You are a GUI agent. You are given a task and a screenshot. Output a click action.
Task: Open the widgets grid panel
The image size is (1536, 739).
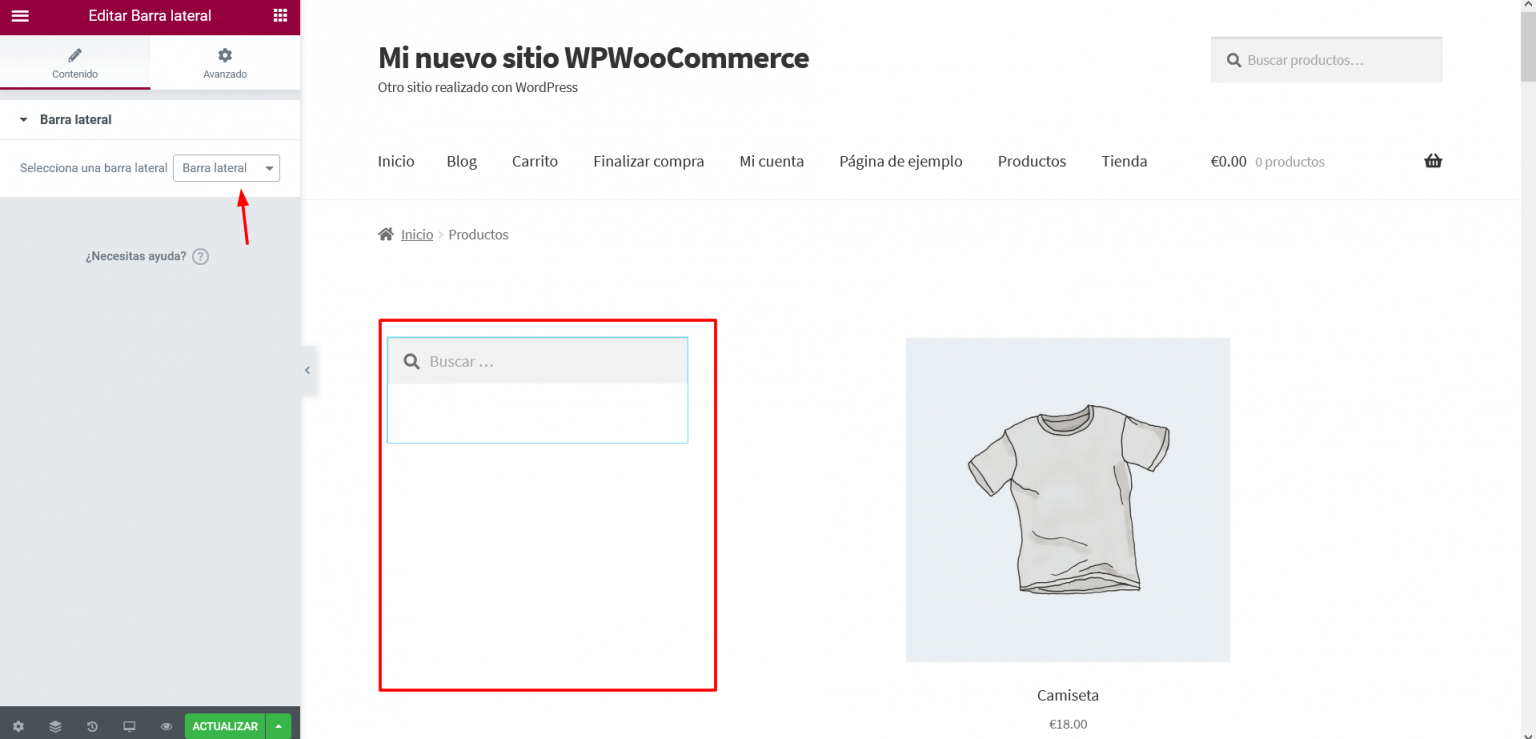tap(280, 16)
